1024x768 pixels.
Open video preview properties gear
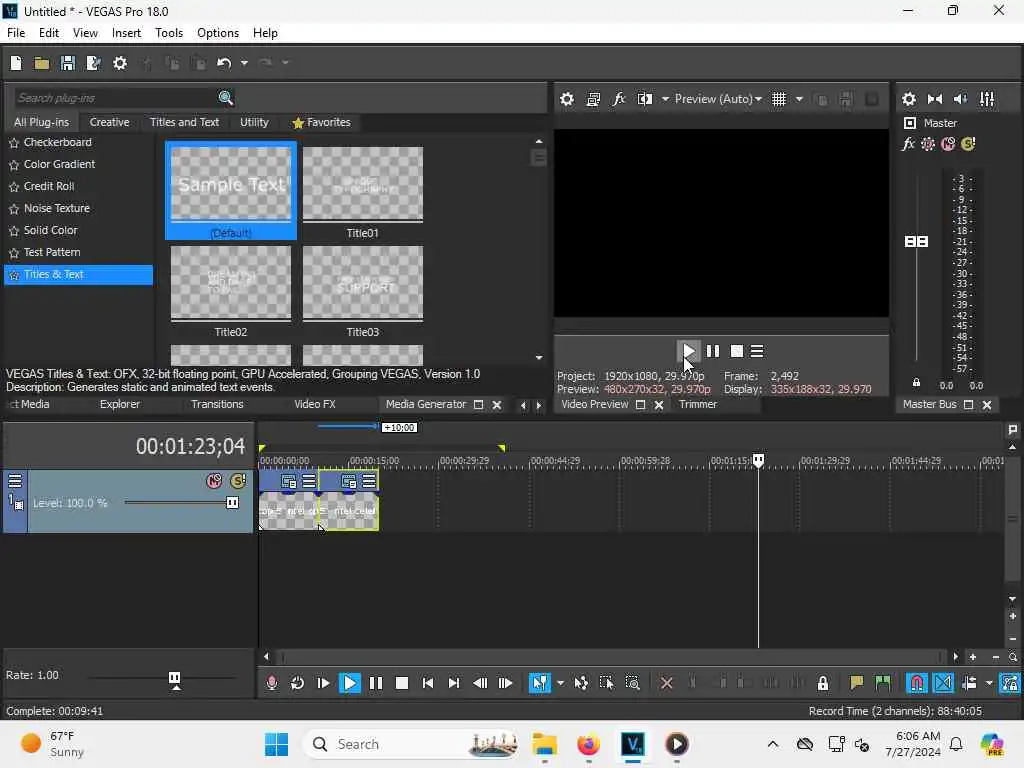tap(567, 99)
